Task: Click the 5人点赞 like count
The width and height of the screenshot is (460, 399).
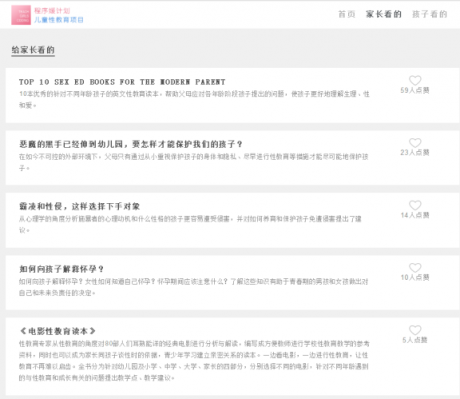Action: [x=415, y=340]
